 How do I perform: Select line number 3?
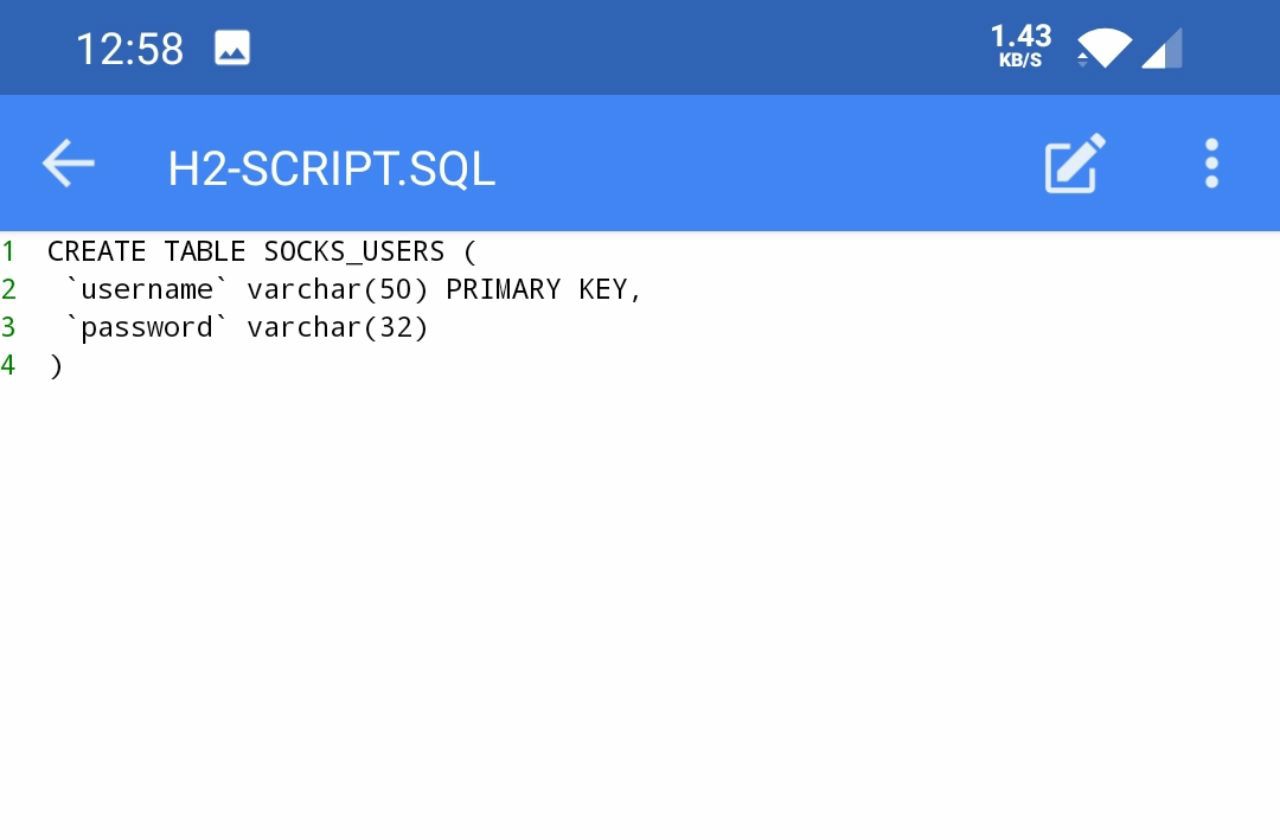[x=8, y=327]
